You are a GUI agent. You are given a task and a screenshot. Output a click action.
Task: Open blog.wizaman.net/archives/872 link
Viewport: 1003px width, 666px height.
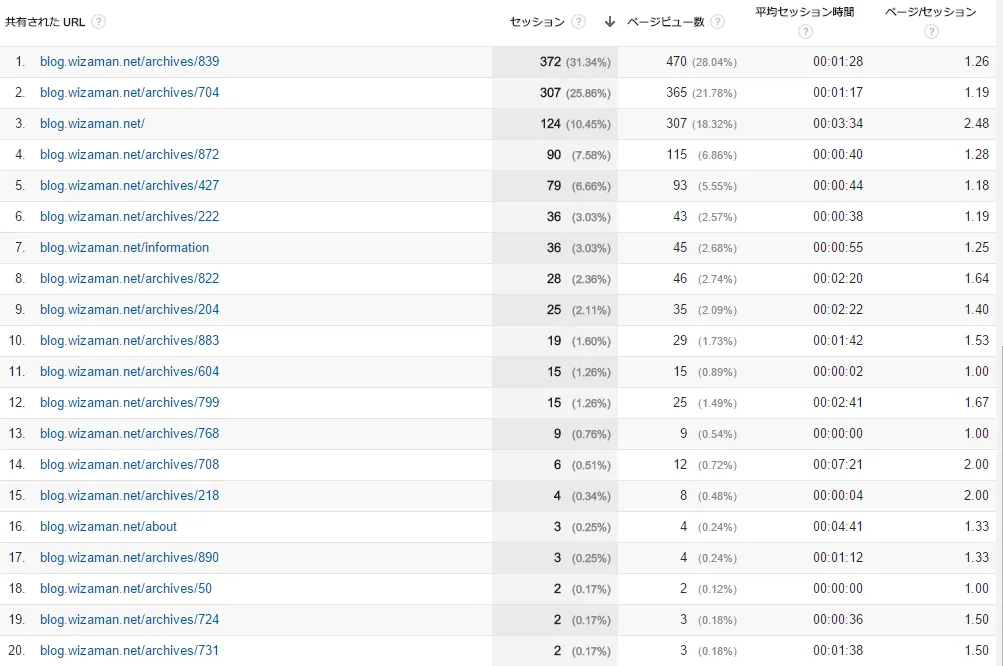(129, 155)
